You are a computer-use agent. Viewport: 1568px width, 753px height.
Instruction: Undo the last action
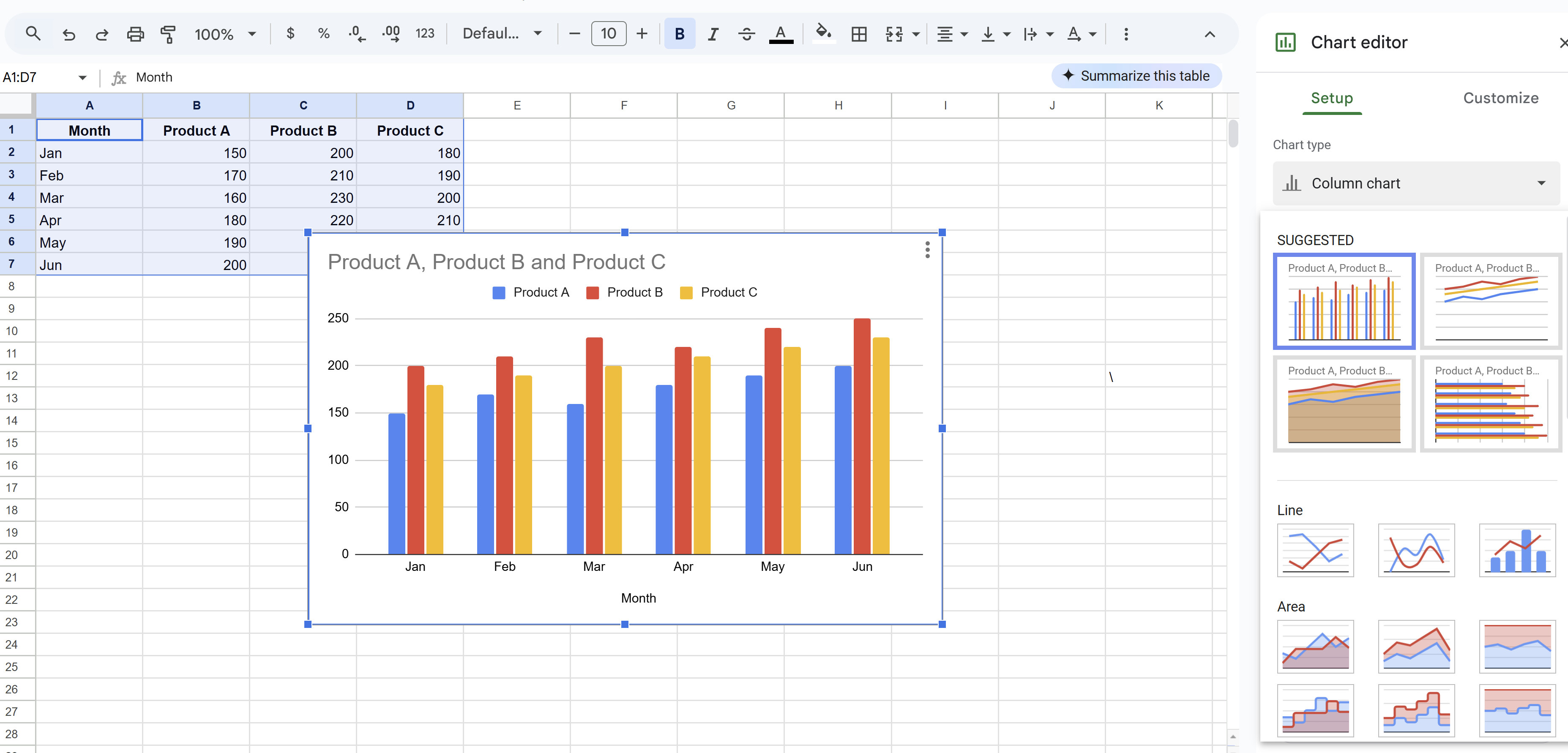(69, 34)
